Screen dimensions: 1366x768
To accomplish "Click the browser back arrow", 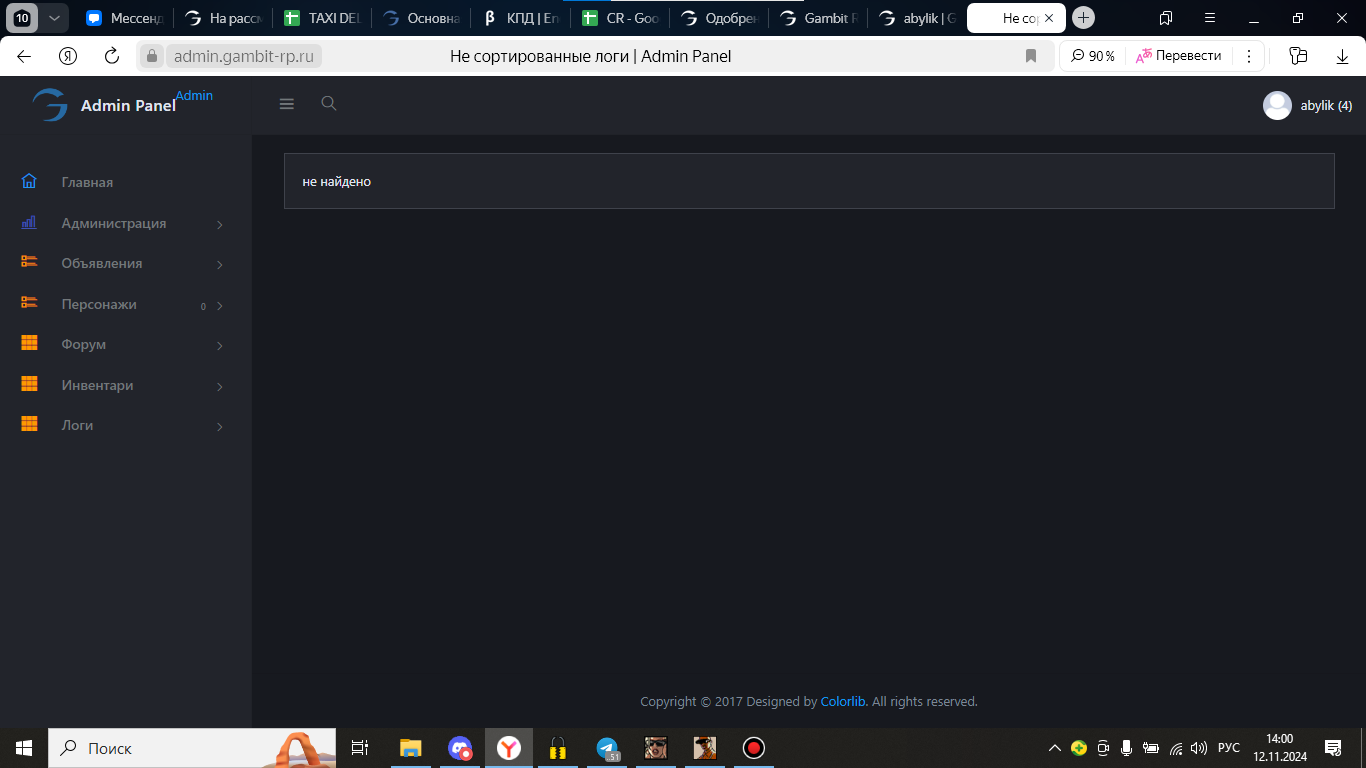I will click(x=24, y=56).
